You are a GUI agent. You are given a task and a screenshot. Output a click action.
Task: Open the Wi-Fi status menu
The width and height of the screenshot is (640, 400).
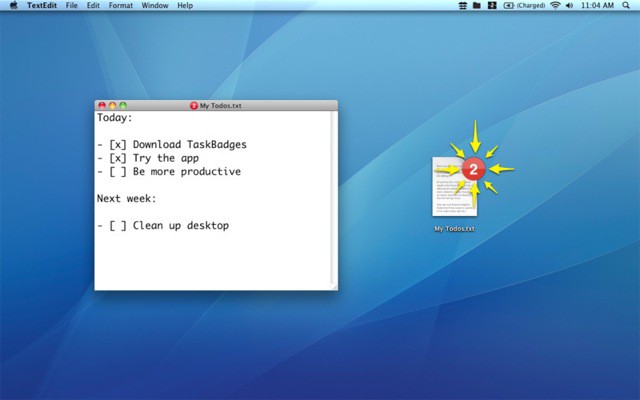pos(555,6)
